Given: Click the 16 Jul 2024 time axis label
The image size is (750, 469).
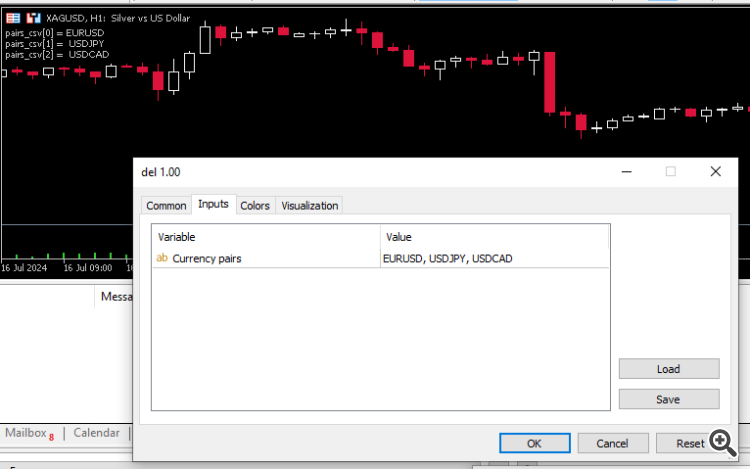Looking at the screenshot, I should click(x=24, y=268).
